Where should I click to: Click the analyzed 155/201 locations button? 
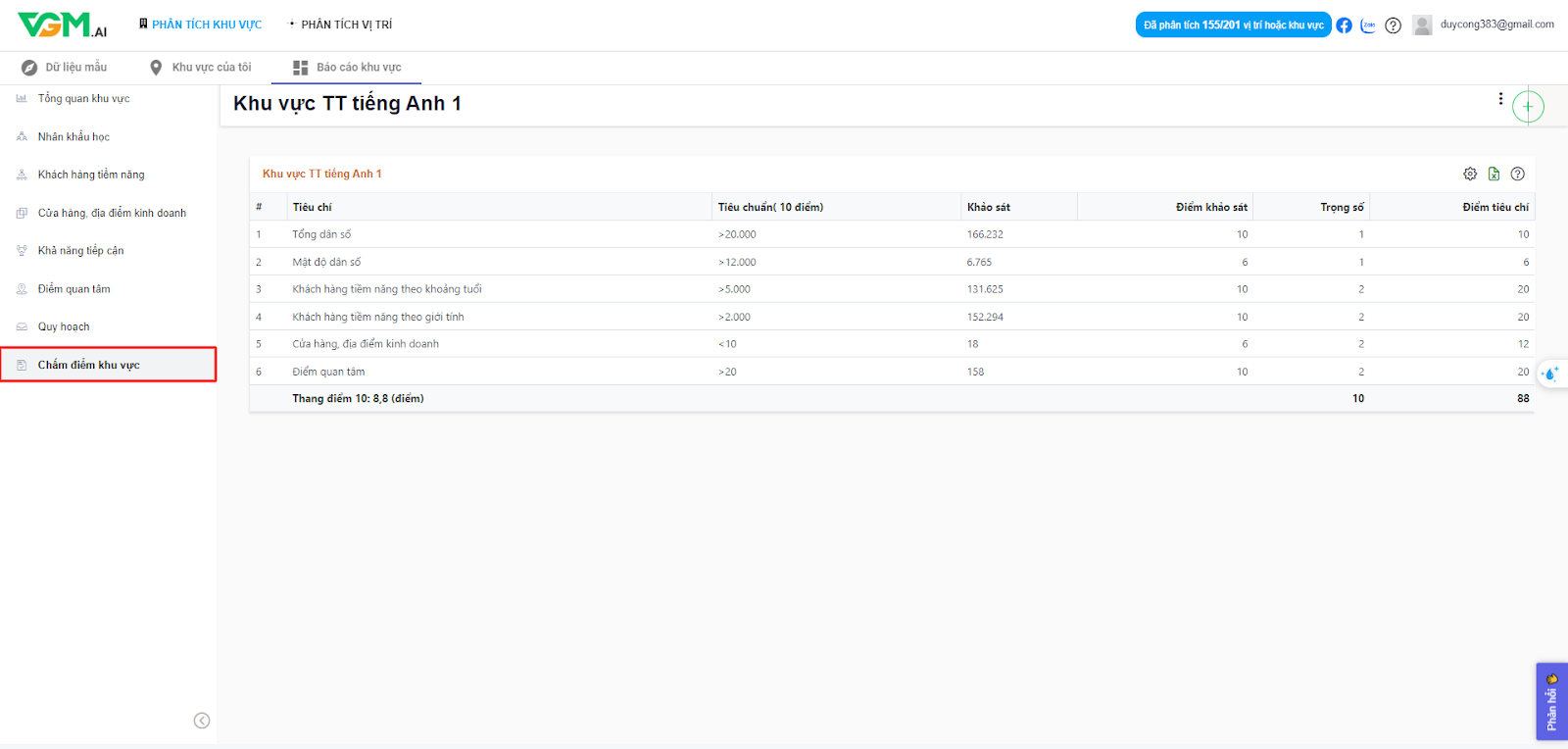pos(1233,25)
